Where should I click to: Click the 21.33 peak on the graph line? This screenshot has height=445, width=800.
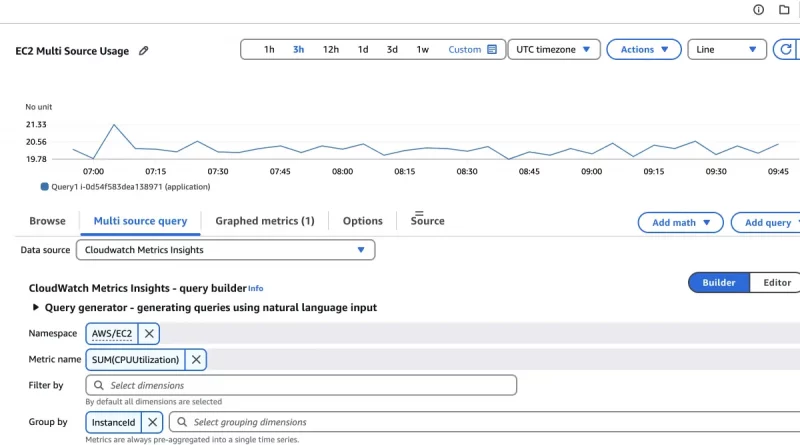pos(114,125)
